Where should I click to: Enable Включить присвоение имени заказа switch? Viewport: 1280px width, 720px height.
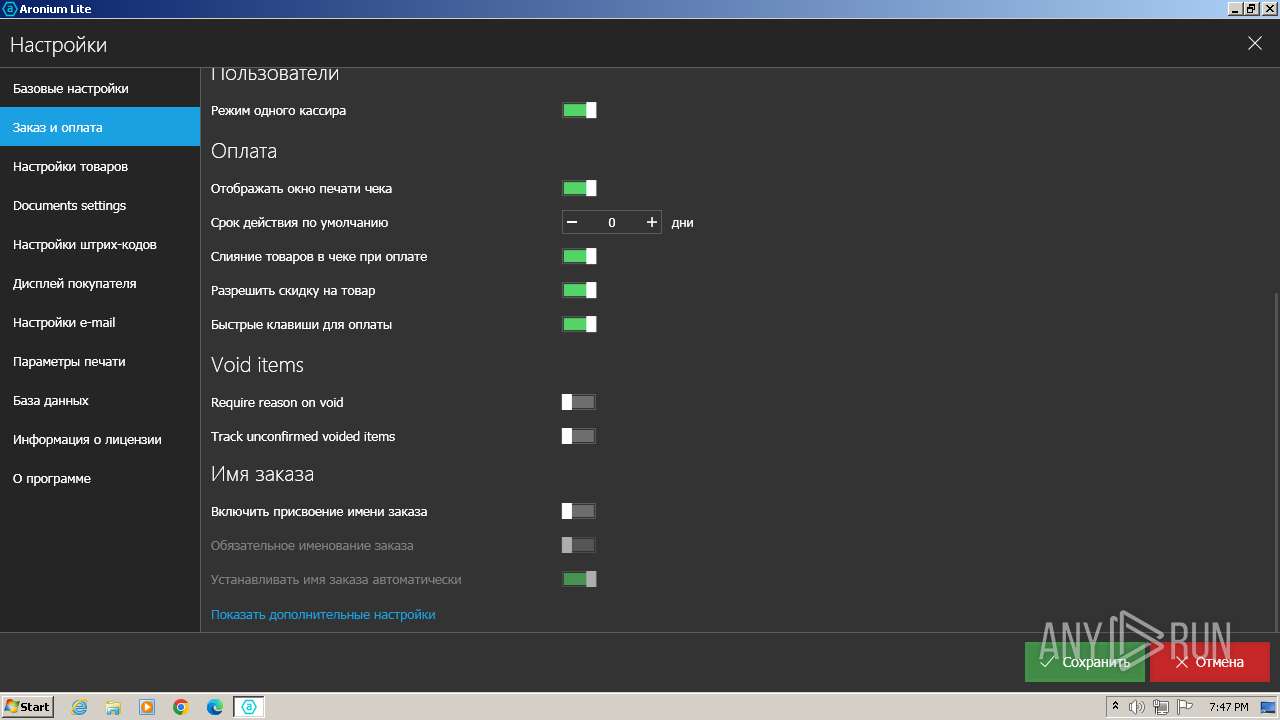579,511
